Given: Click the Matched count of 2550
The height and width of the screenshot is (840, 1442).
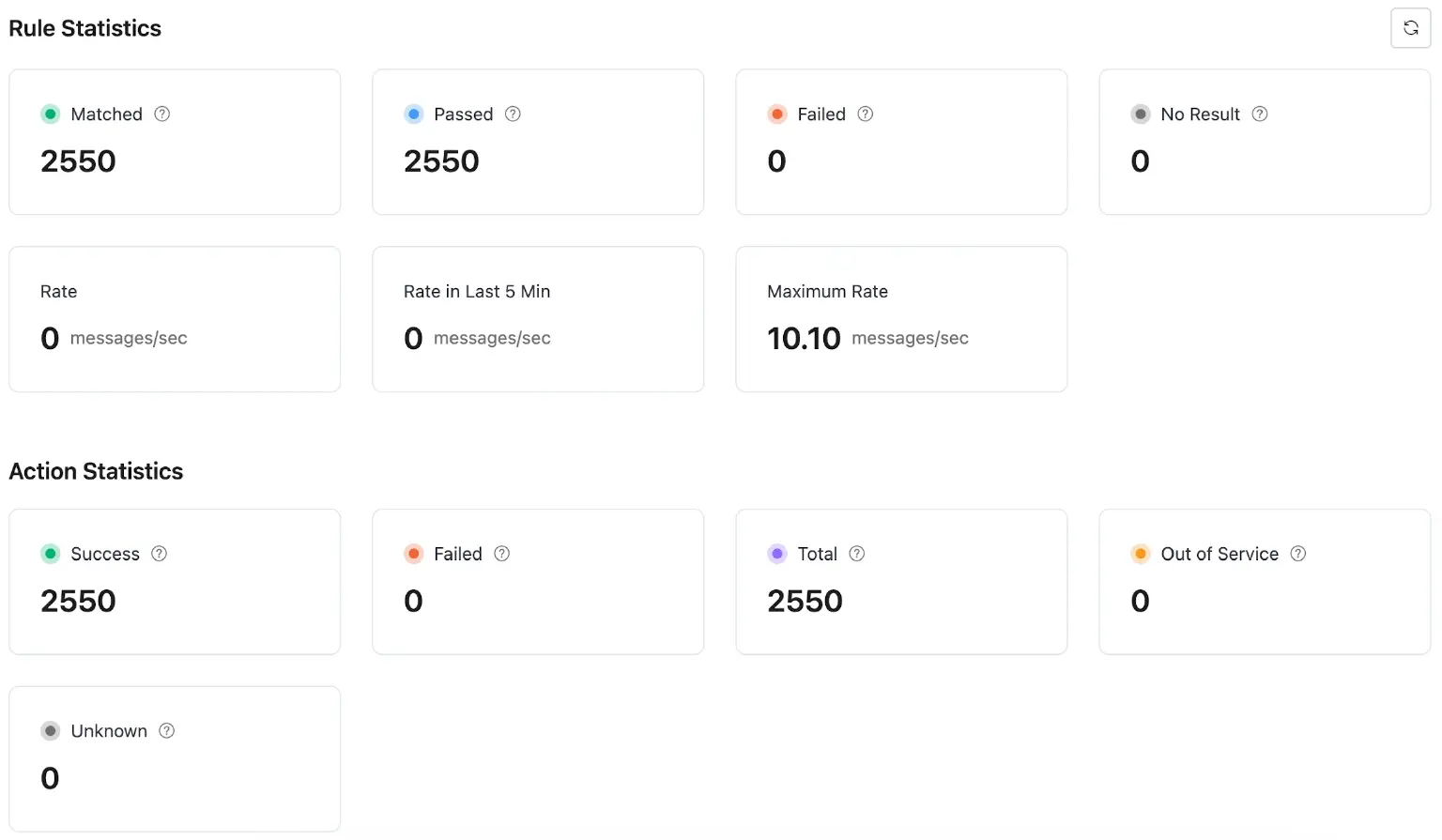Looking at the screenshot, I should (x=78, y=160).
